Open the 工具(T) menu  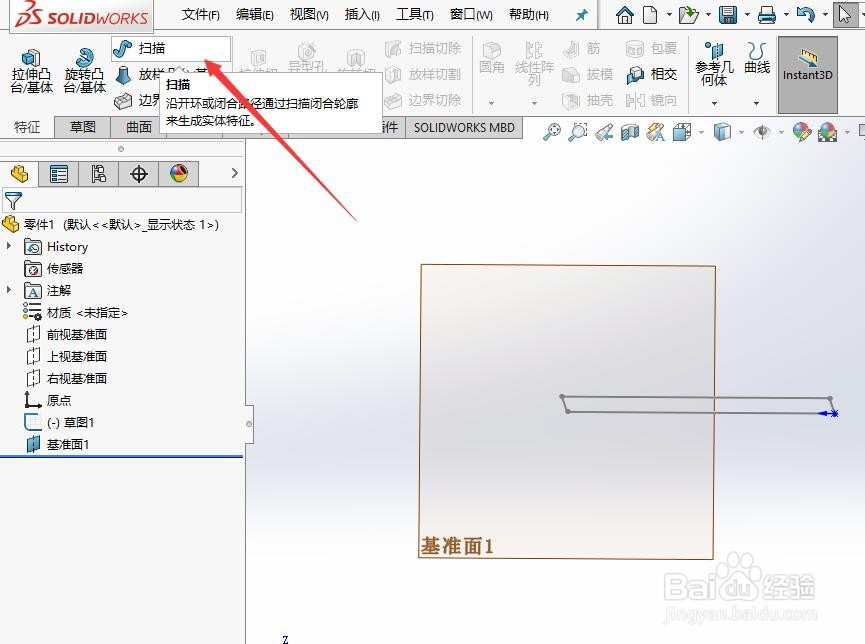point(415,15)
